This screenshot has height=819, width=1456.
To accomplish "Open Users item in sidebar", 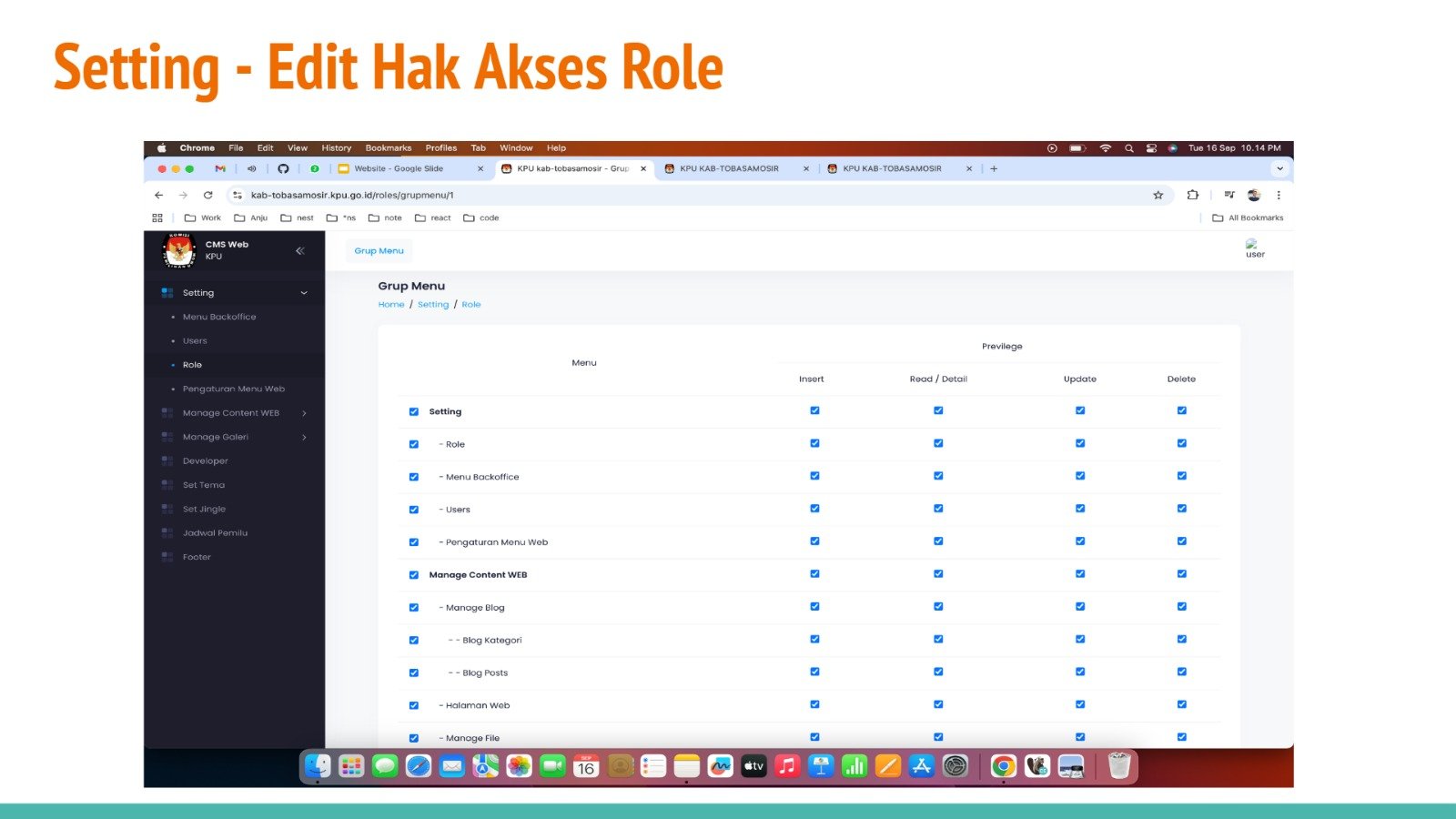I will point(195,341).
